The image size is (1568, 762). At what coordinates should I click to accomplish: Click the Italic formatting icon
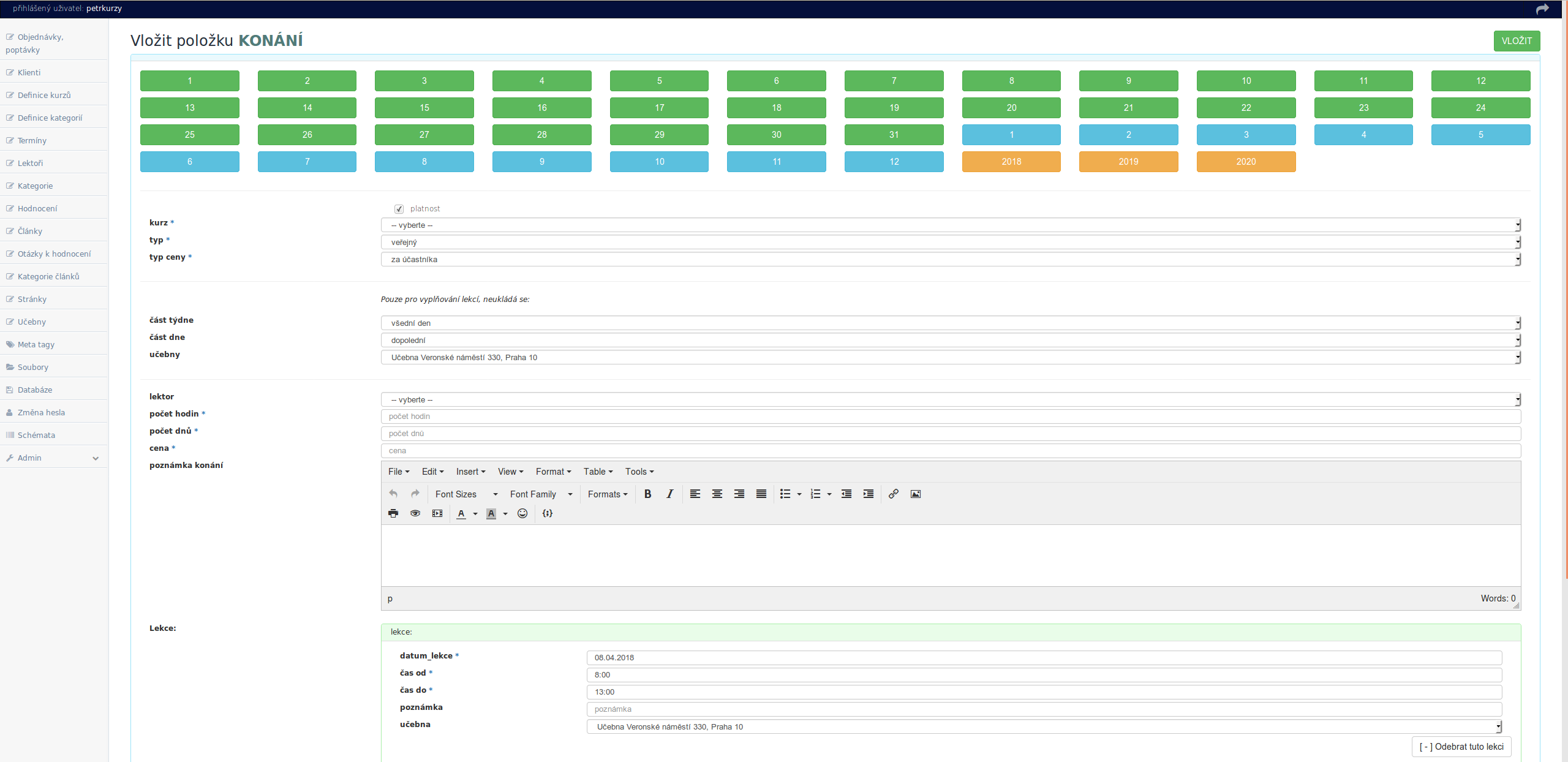point(669,494)
